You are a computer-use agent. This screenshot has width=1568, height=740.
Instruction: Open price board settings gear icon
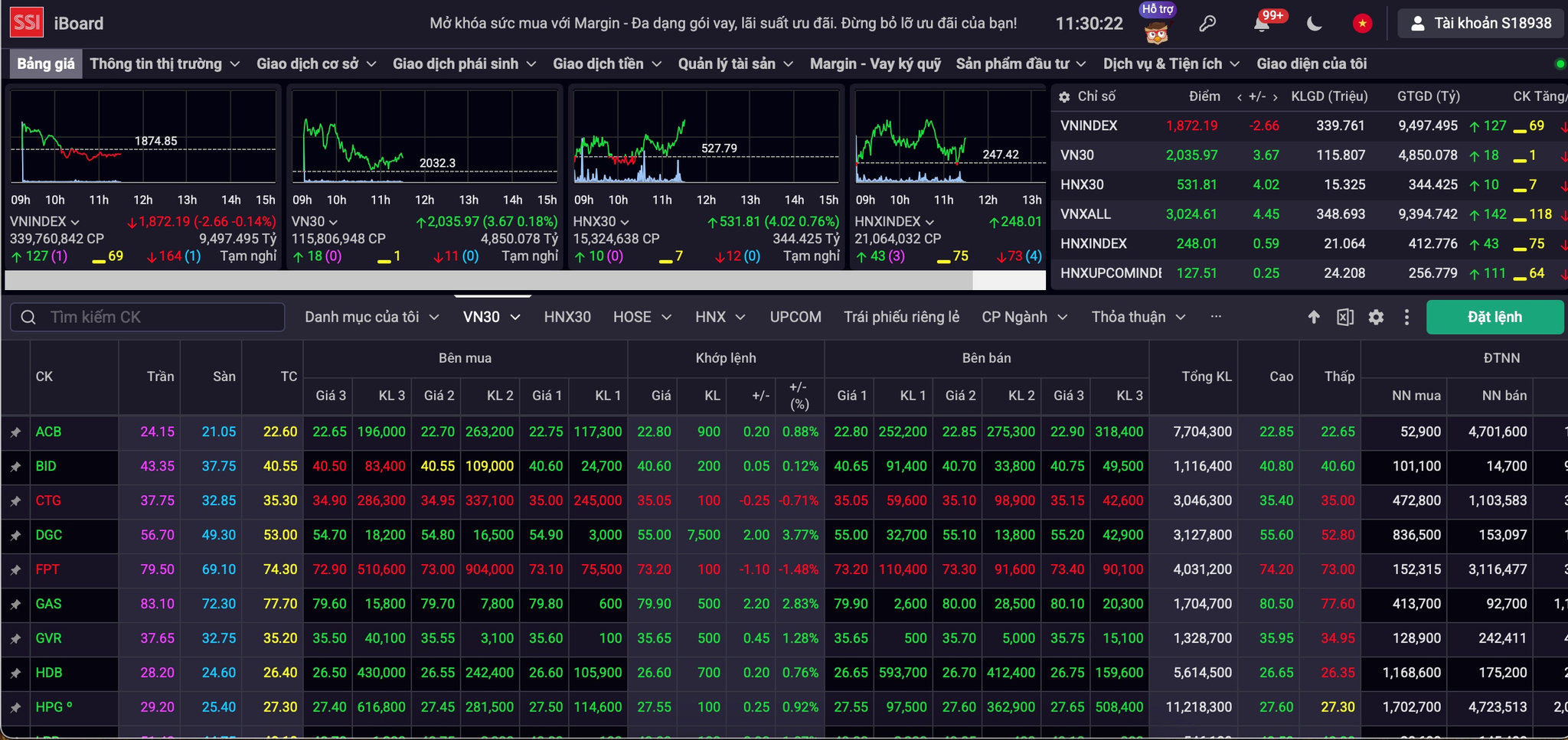coord(1376,317)
